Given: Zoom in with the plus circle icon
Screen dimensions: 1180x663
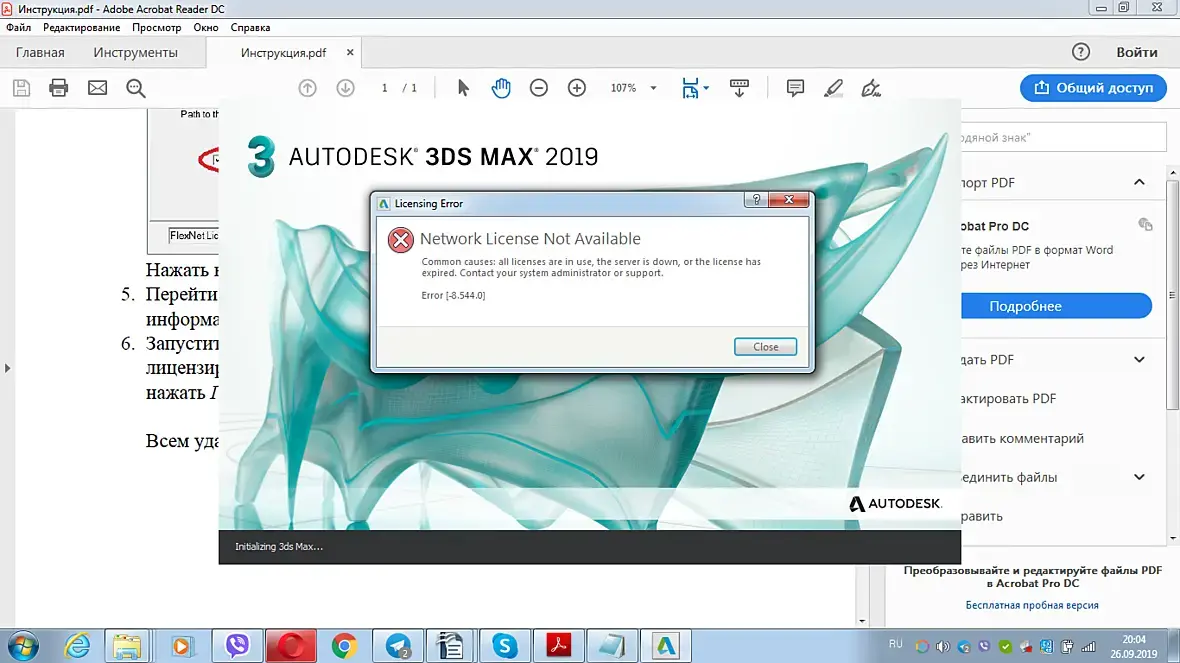Looking at the screenshot, I should tap(576, 88).
